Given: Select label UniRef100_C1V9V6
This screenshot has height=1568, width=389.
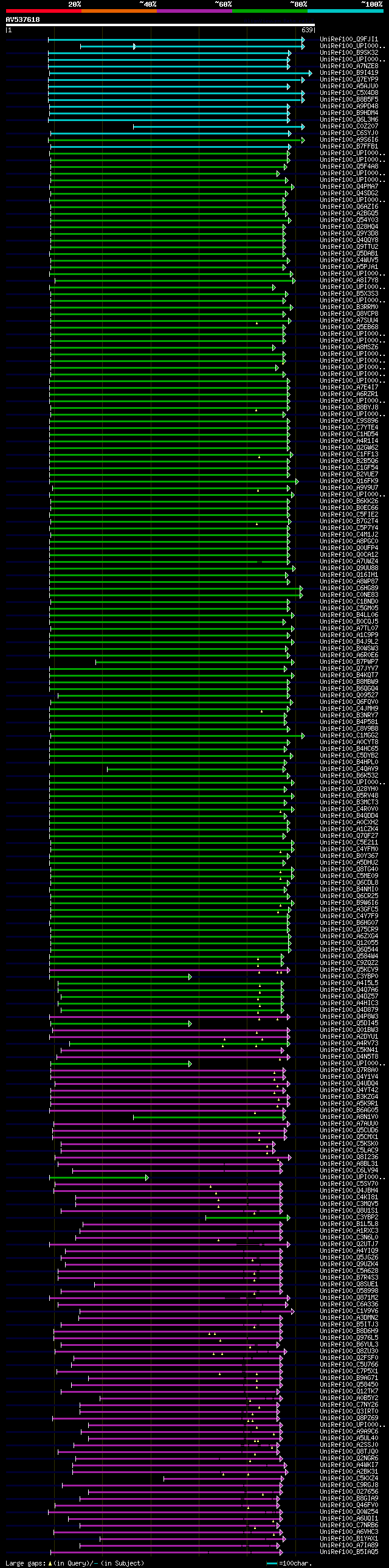Looking at the screenshot, I should pyautogui.click(x=349, y=1311).
